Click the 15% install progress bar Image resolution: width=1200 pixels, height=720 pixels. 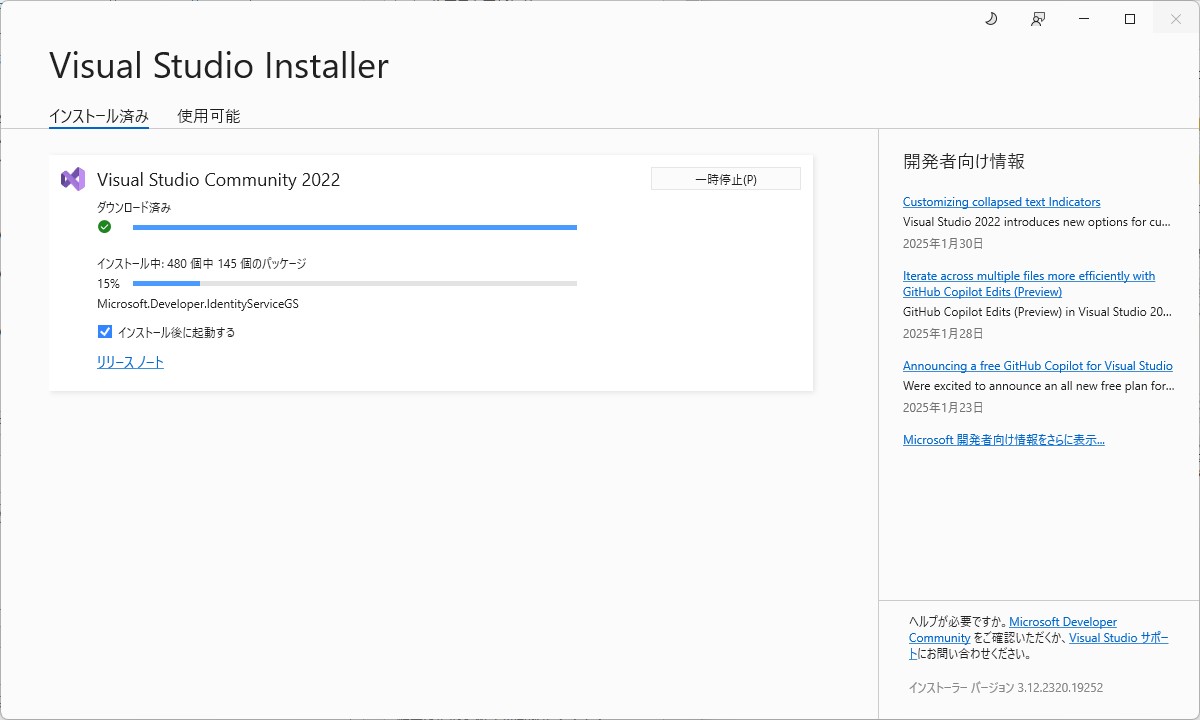pos(355,284)
